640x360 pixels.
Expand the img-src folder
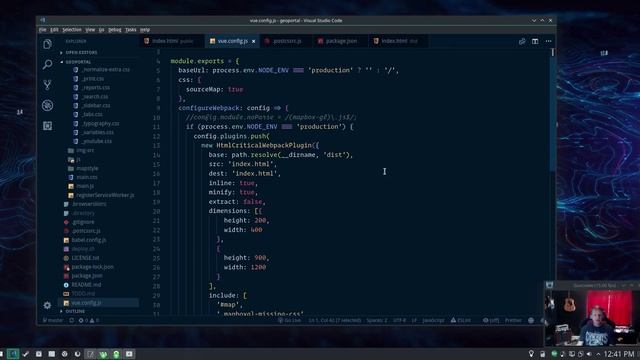click(x=85, y=150)
